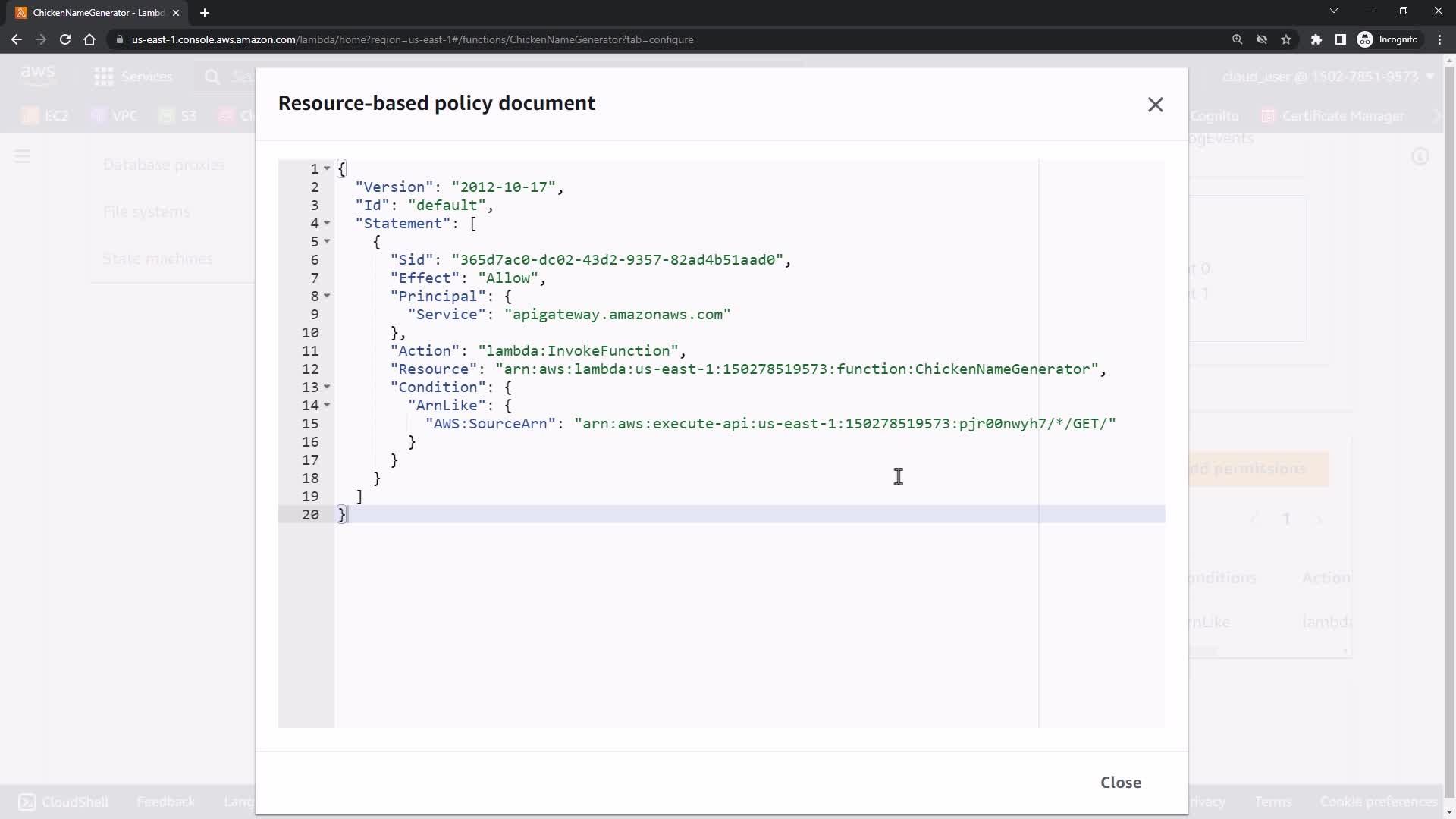Image resolution: width=1456 pixels, height=819 pixels.
Task: Open the tab search dropdown chevron
Action: pyautogui.click(x=1333, y=11)
